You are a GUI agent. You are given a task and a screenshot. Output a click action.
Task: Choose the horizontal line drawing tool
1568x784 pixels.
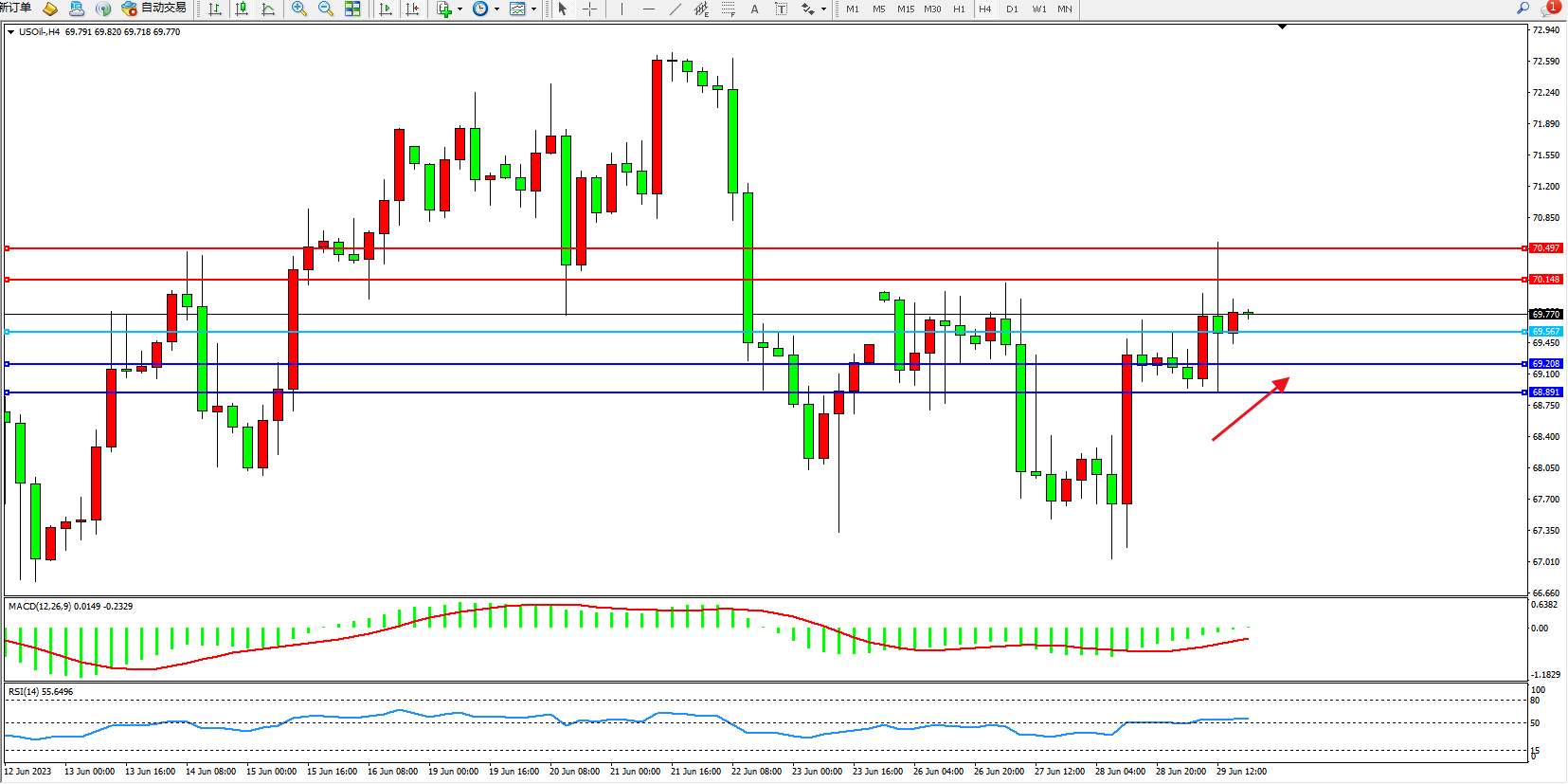click(648, 9)
